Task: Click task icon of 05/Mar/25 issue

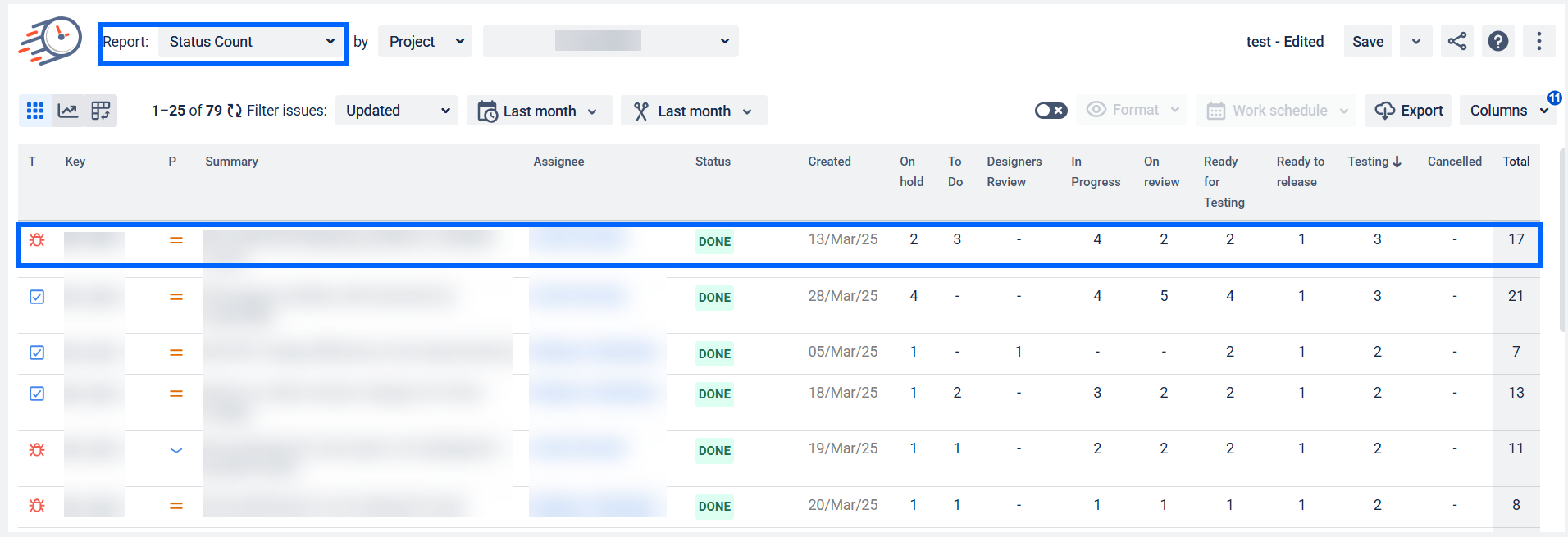Action: click(x=37, y=353)
